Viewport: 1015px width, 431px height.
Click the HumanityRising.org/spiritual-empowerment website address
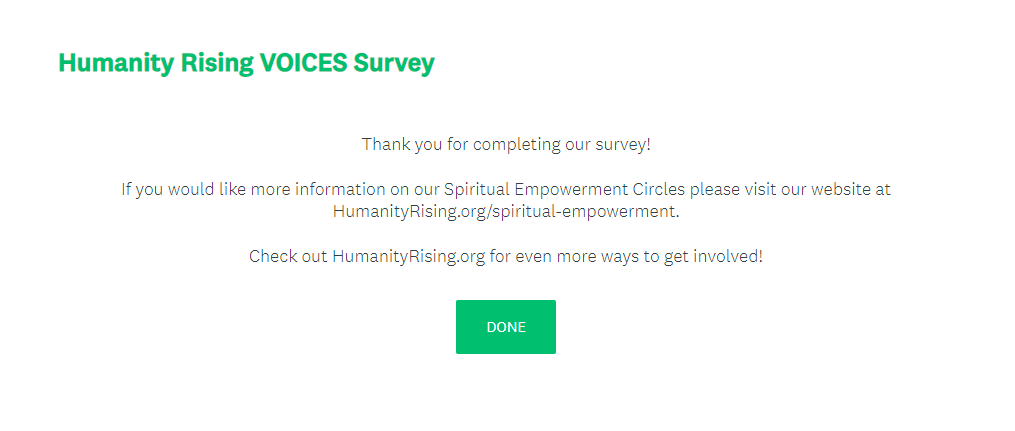pyautogui.click(x=506, y=211)
